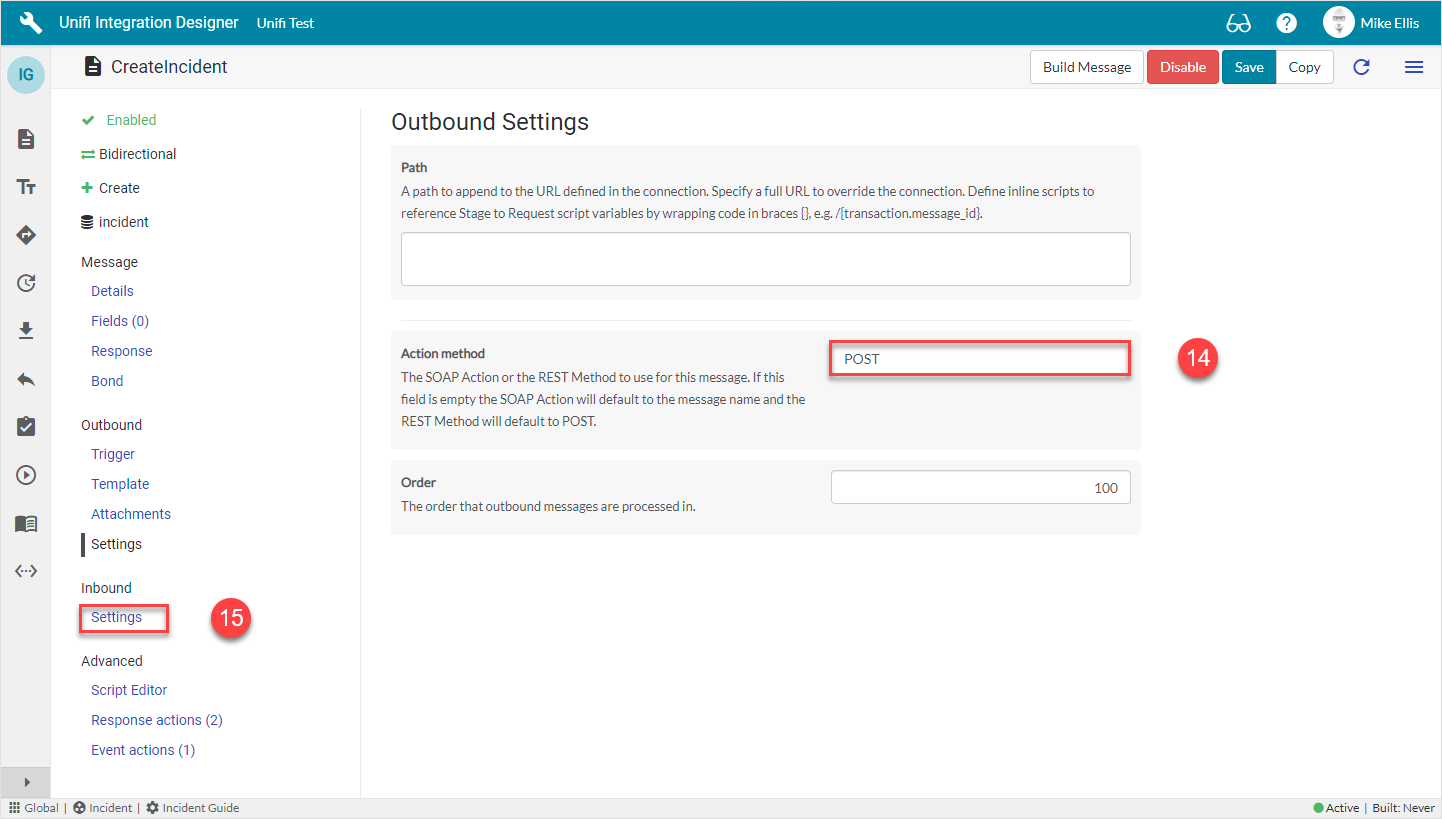Viewport: 1442px width, 819px height.
Task: Go to the Script Editor section
Action: coord(129,690)
